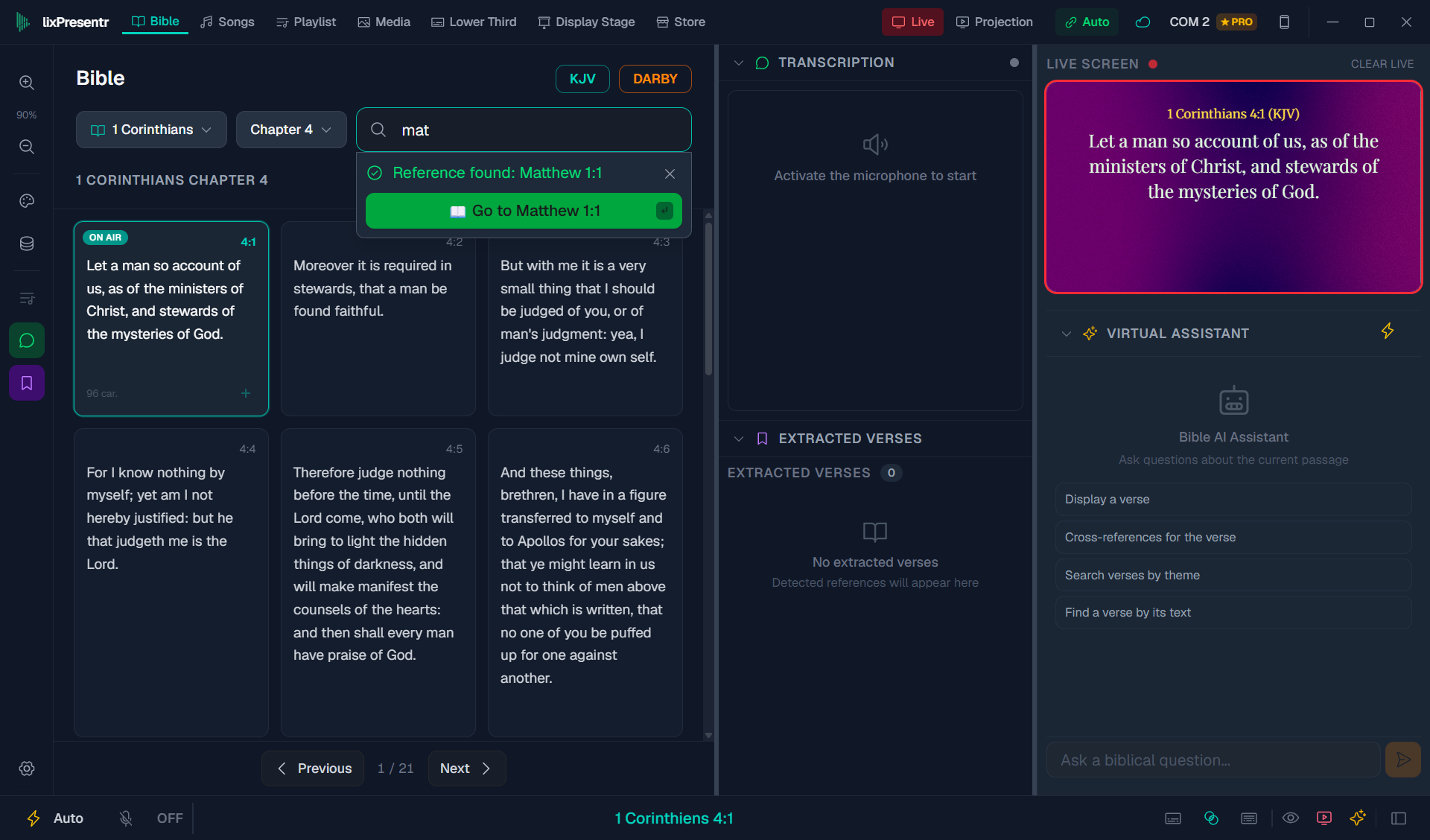This screenshot has height=840, width=1430.
Task: Click the lightning bolt in Virtual Assistant header
Action: [1387, 331]
